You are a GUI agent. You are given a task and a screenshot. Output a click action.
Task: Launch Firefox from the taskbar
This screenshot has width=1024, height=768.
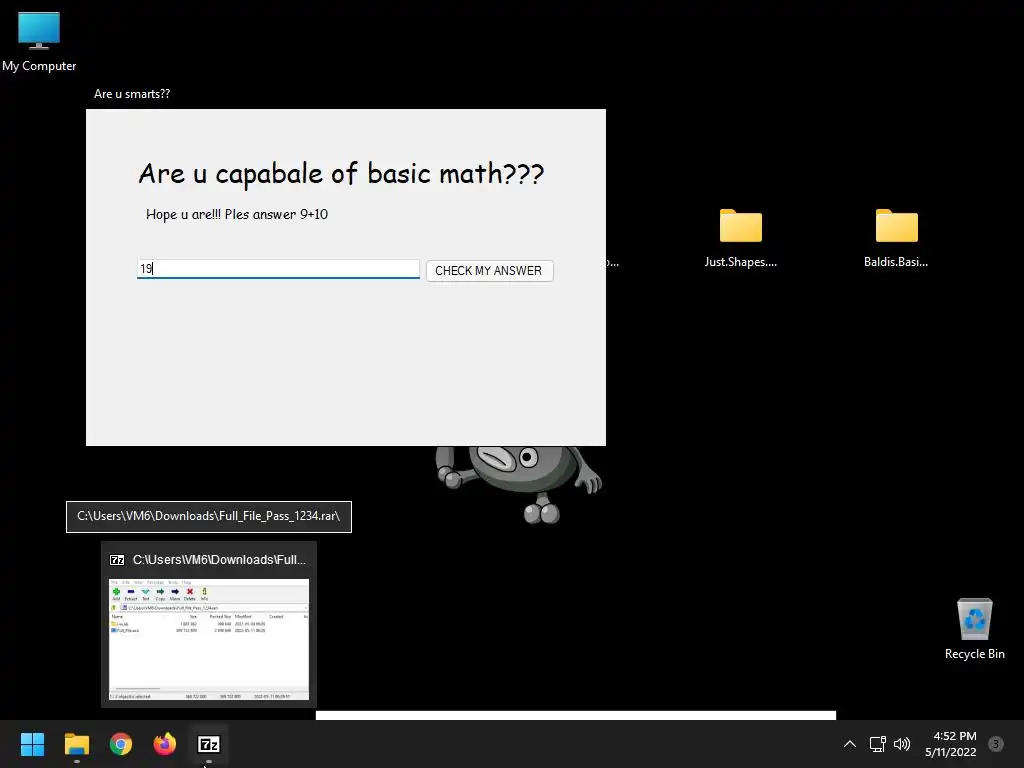[x=165, y=744]
